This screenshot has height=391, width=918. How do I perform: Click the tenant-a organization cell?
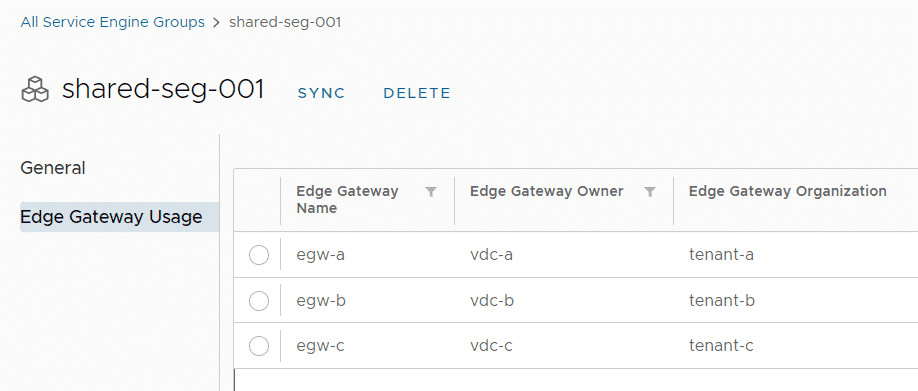coord(721,255)
